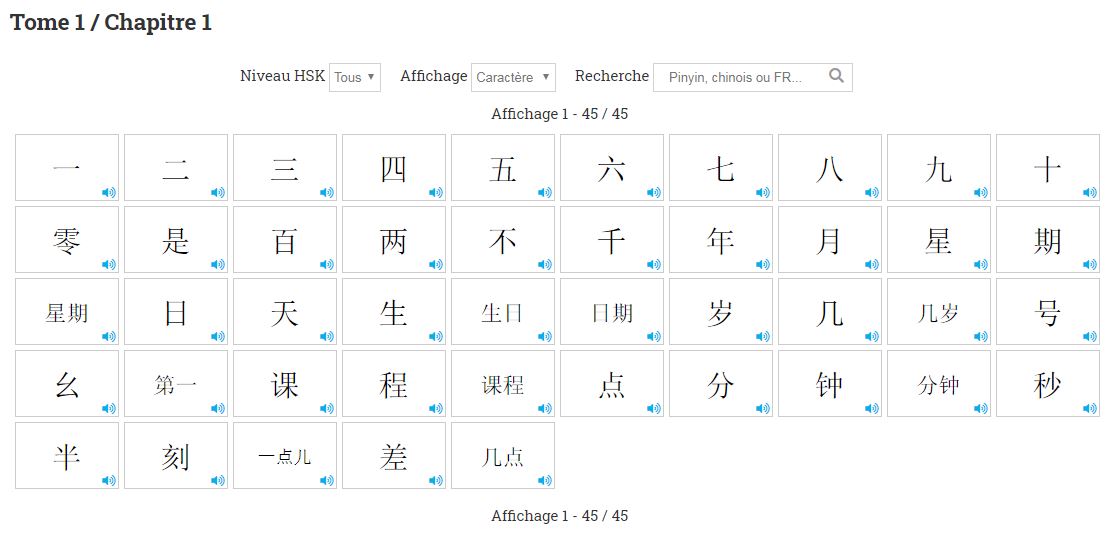This screenshot has width=1118, height=537.
Task: Open the Niveau HSK dropdown
Action: click(355, 77)
